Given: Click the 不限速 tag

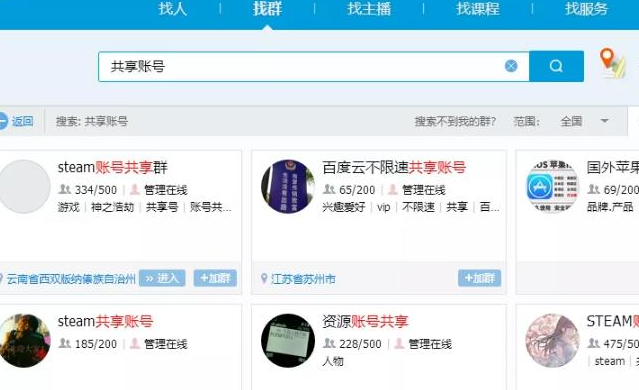Looking at the screenshot, I should pos(419,207).
